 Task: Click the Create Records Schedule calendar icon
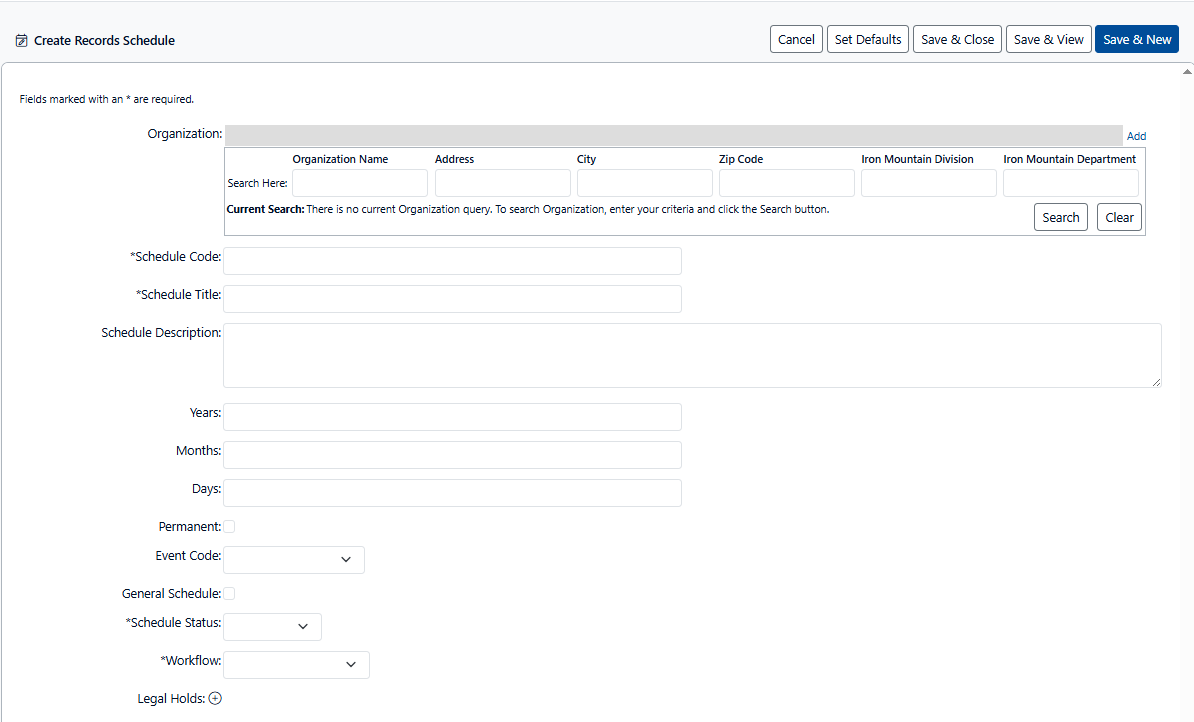coord(22,41)
